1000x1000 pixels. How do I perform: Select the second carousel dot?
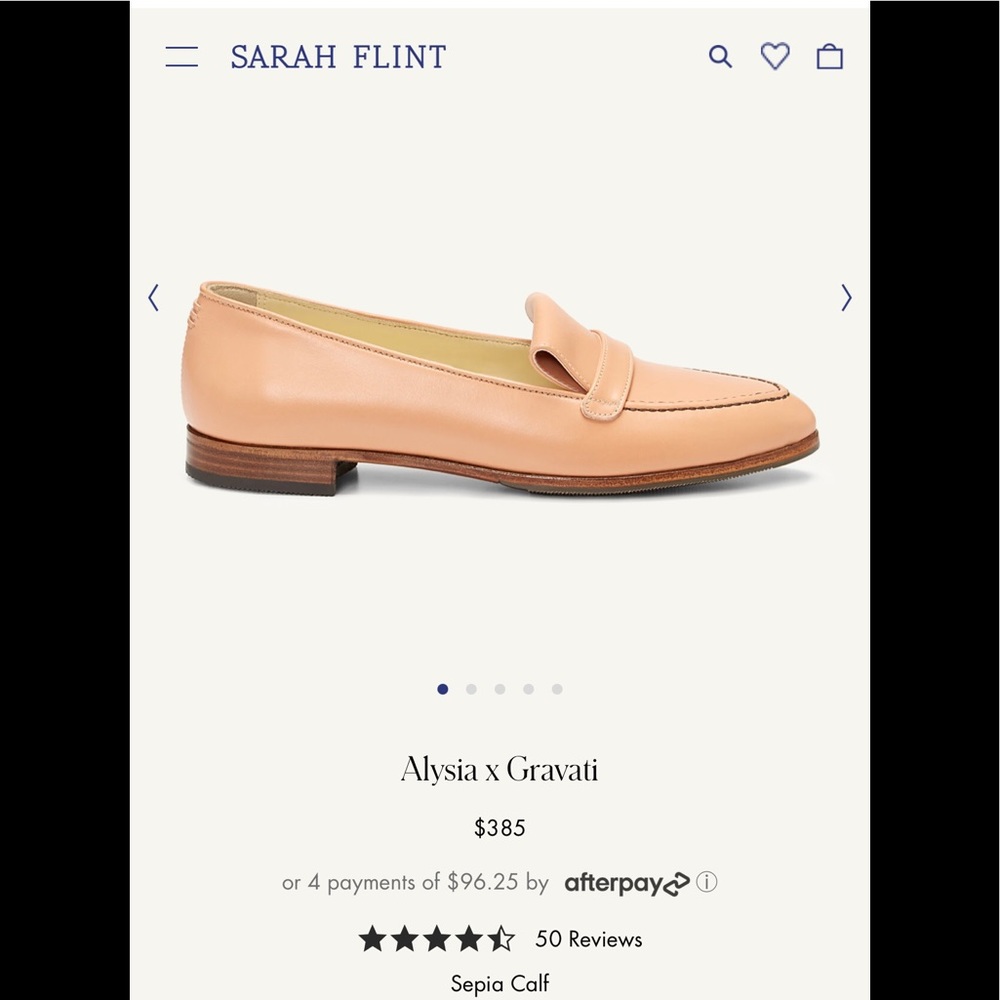(x=471, y=689)
